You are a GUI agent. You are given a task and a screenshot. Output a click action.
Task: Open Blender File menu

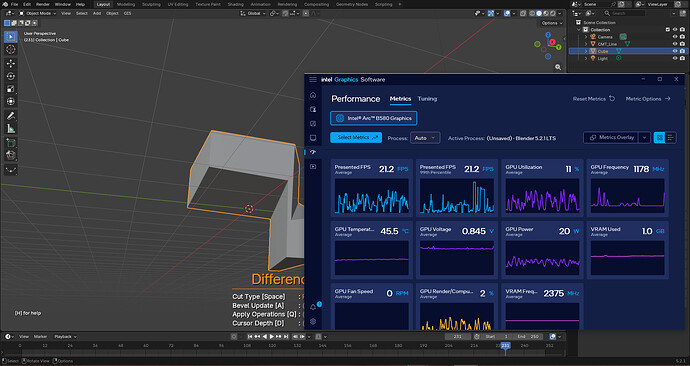15,4
